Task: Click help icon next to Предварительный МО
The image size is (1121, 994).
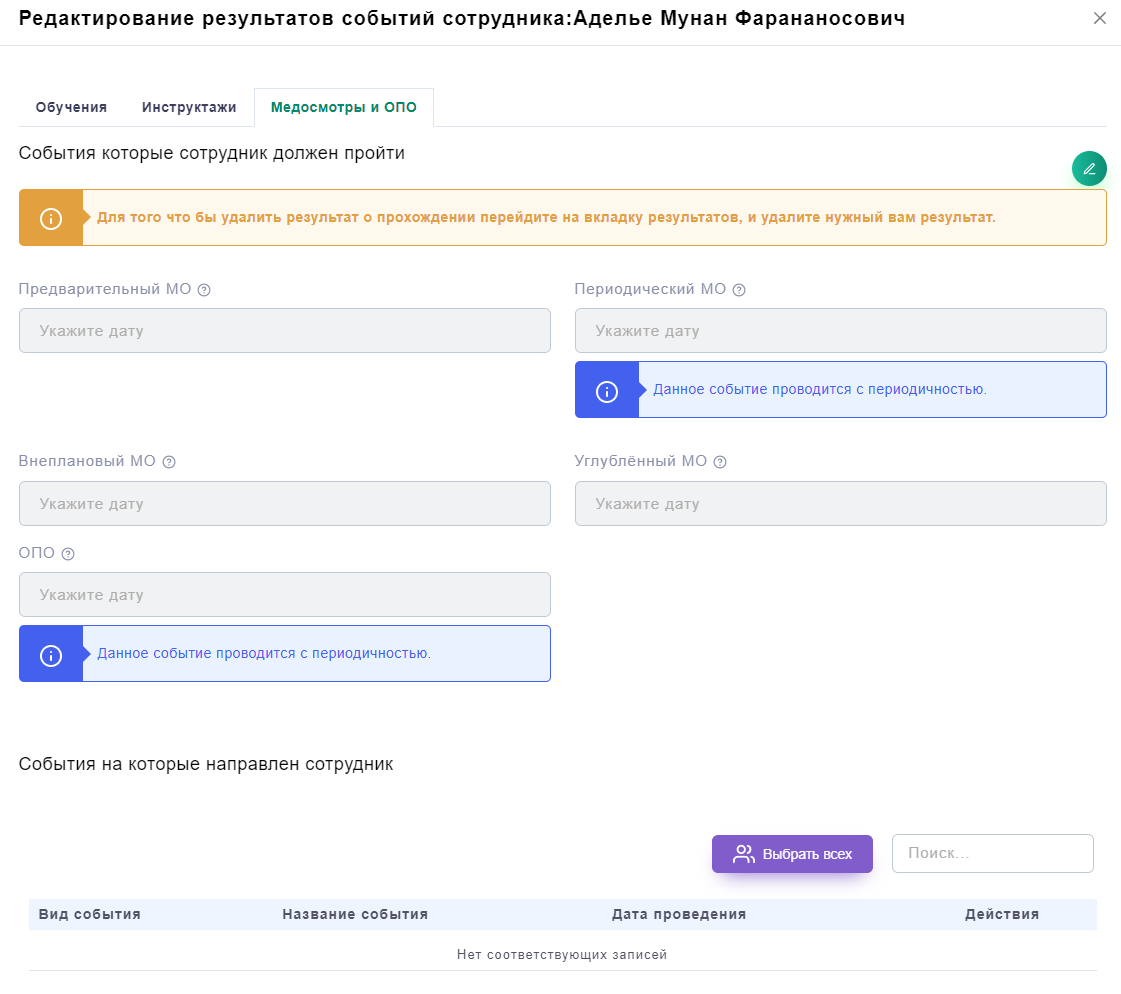Action: pyautogui.click(x=204, y=290)
